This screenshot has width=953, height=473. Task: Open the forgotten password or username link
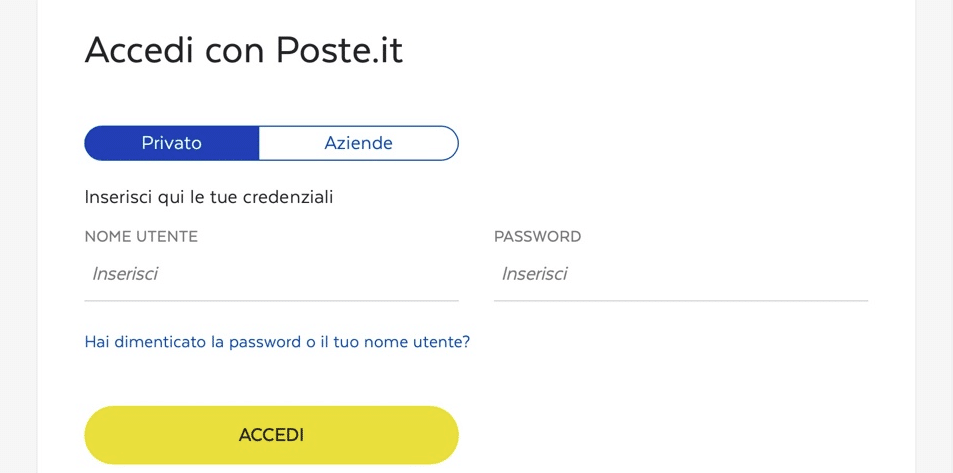tap(277, 342)
